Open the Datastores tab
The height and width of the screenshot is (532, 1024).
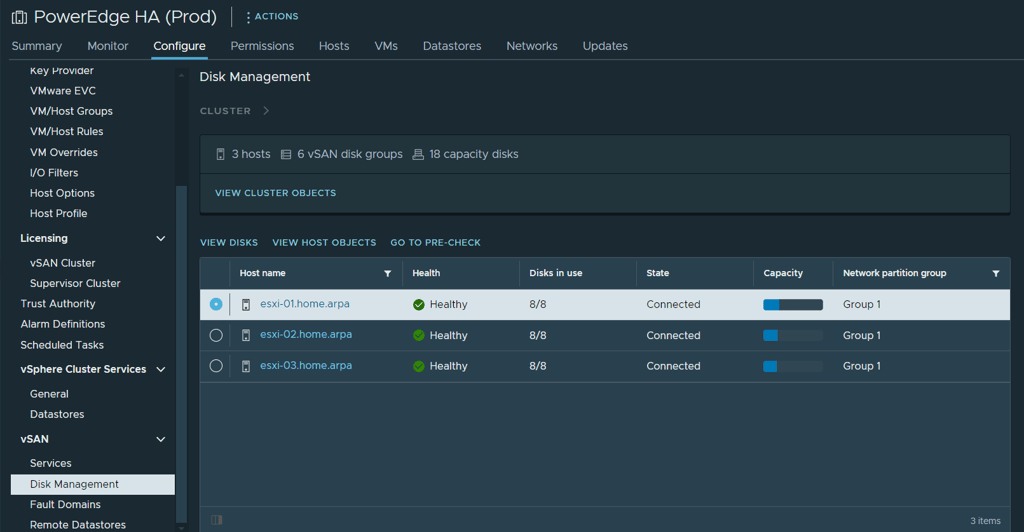coord(452,46)
